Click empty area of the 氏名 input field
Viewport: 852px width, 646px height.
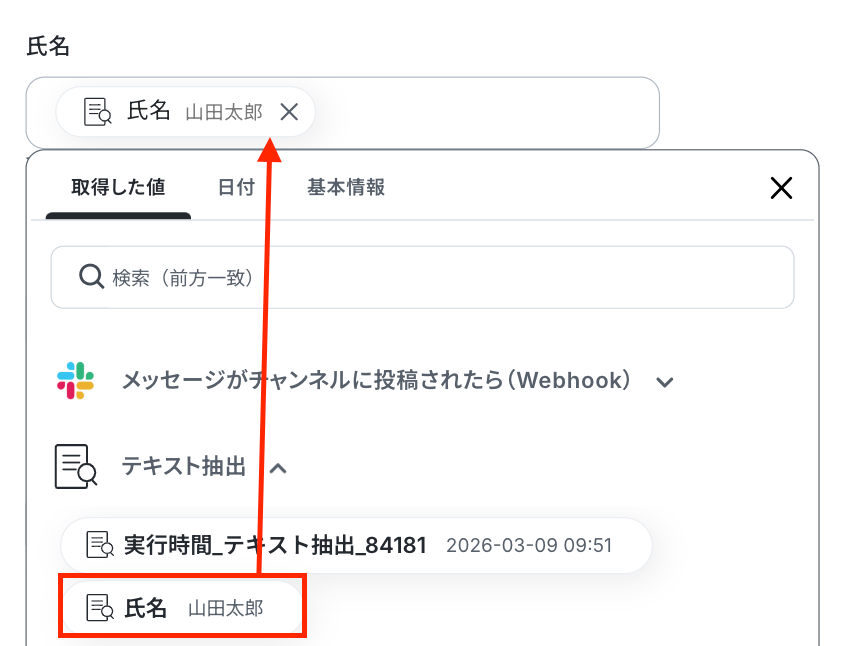coord(484,112)
